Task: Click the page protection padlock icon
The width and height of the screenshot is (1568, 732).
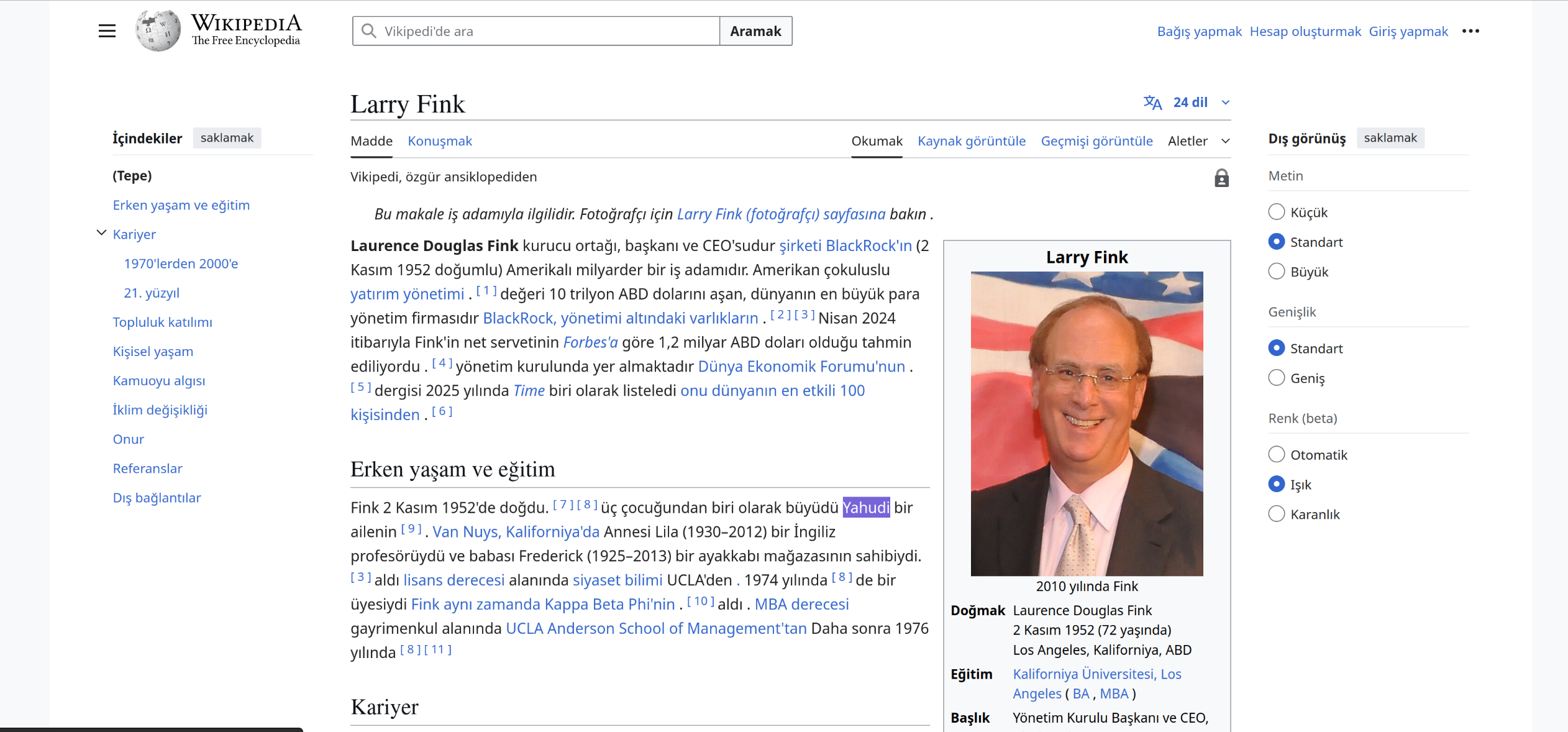Action: pyautogui.click(x=1221, y=178)
